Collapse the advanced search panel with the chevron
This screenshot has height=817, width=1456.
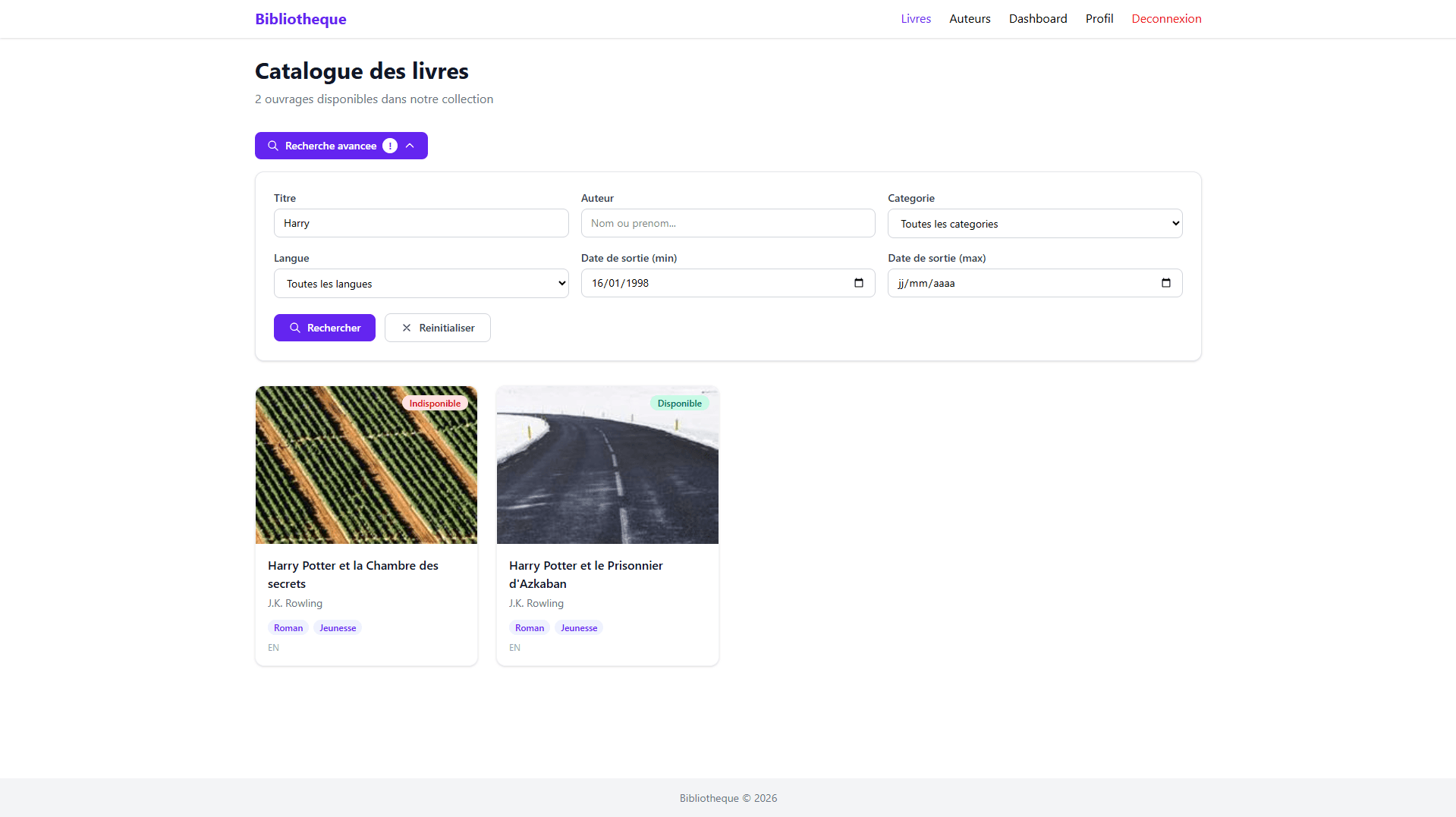tap(410, 146)
